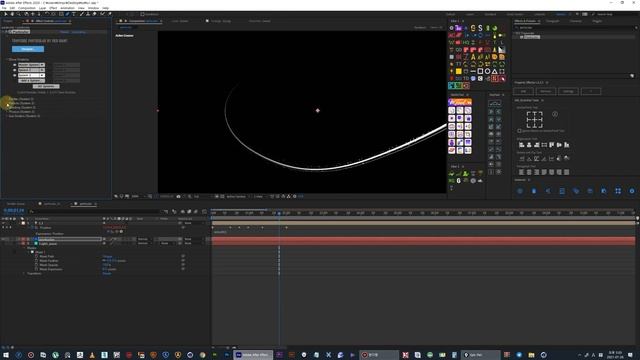The image size is (640, 360).
Task: Click the Licensing link in Effect Controls
Action: pyautogui.click(x=79, y=32)
